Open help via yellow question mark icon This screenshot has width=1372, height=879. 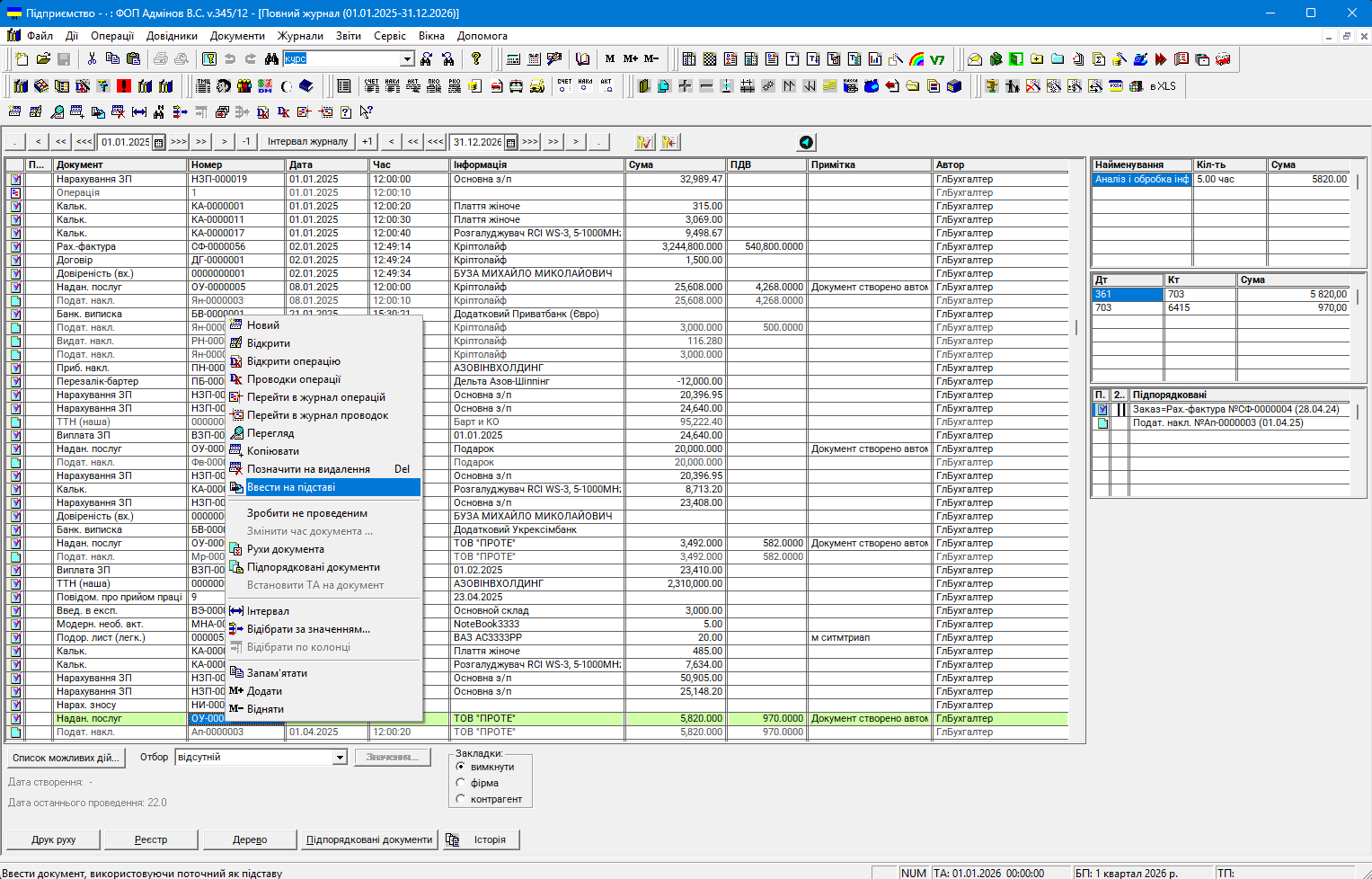tap(476, 59)
